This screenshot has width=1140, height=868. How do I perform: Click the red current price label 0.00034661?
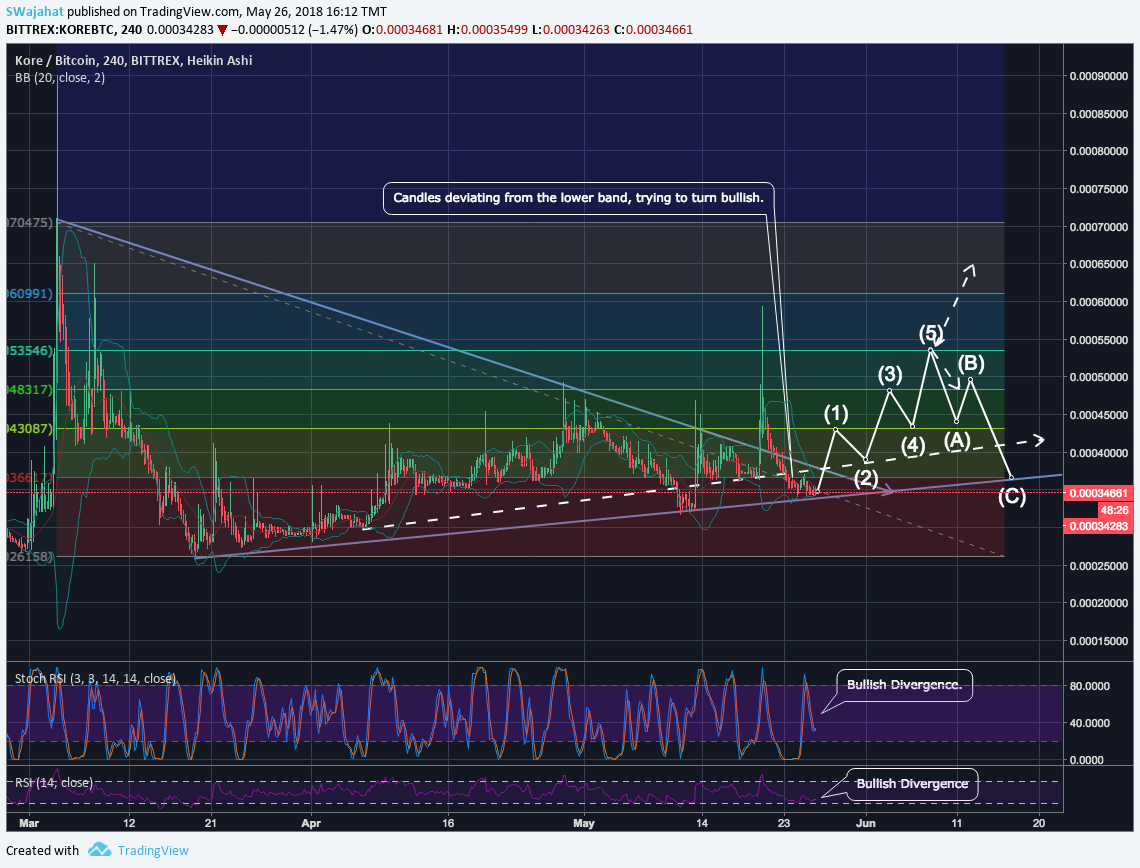point(1098,493)
